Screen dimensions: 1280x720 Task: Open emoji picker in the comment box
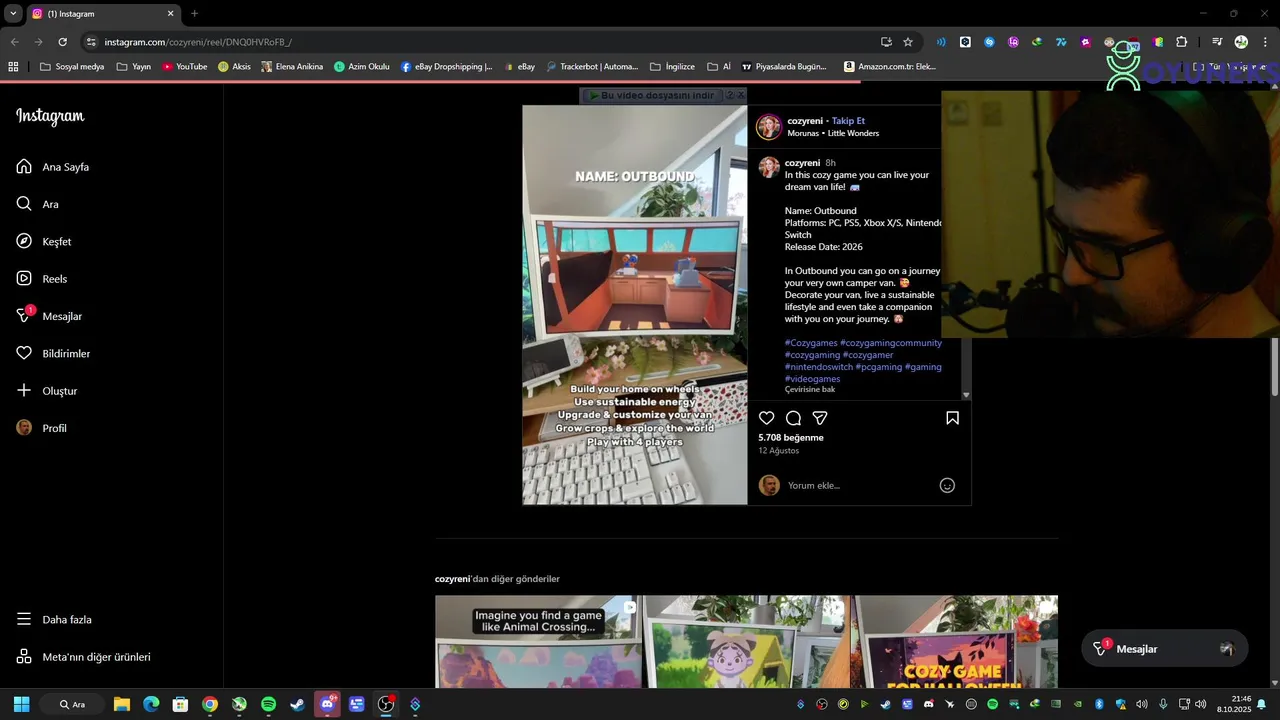947,486
